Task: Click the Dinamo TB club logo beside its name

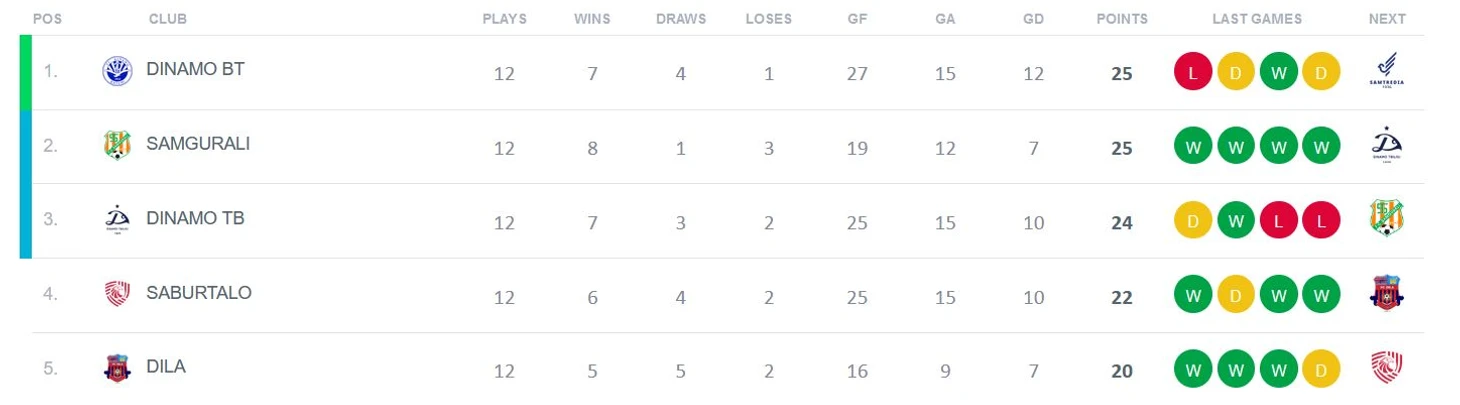Action: click(117, 220)
